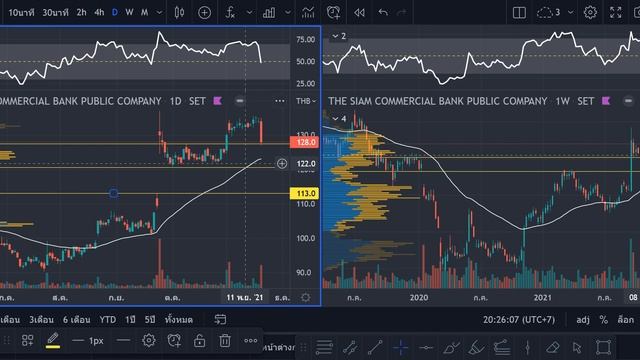Redo the last chart action
The width and height of the screenshot is (640, 360).
click(x=402, y=13)
